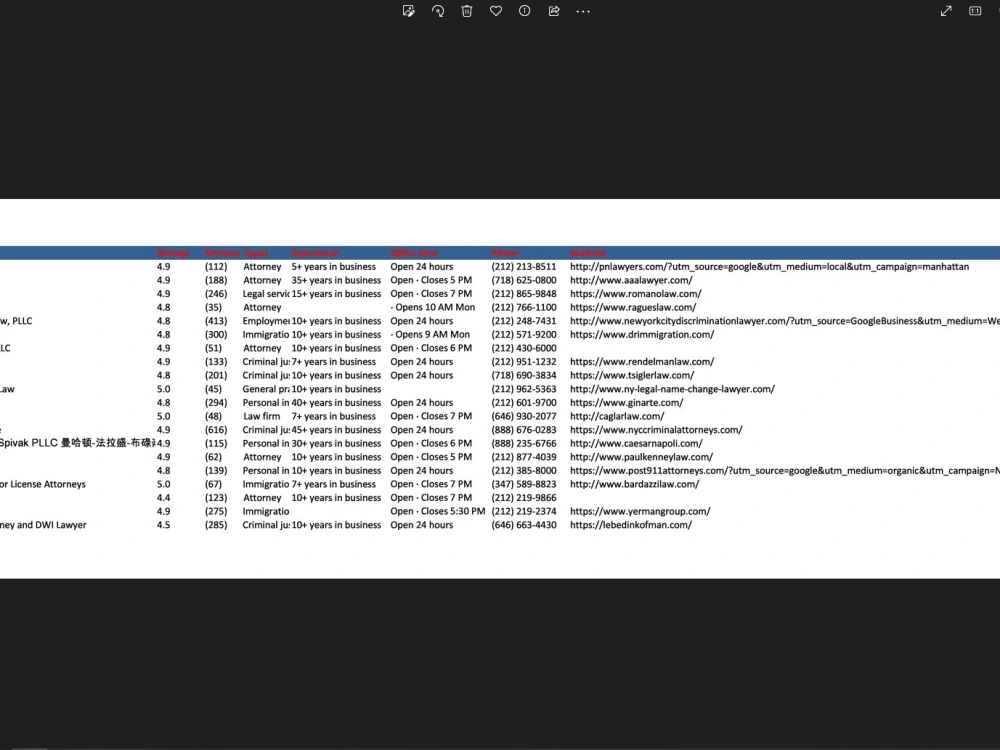Image resolution: width=1000 pixels, height=750 pixels.
Task: Click the 40+ years in business cell
Action: [336, 402]
